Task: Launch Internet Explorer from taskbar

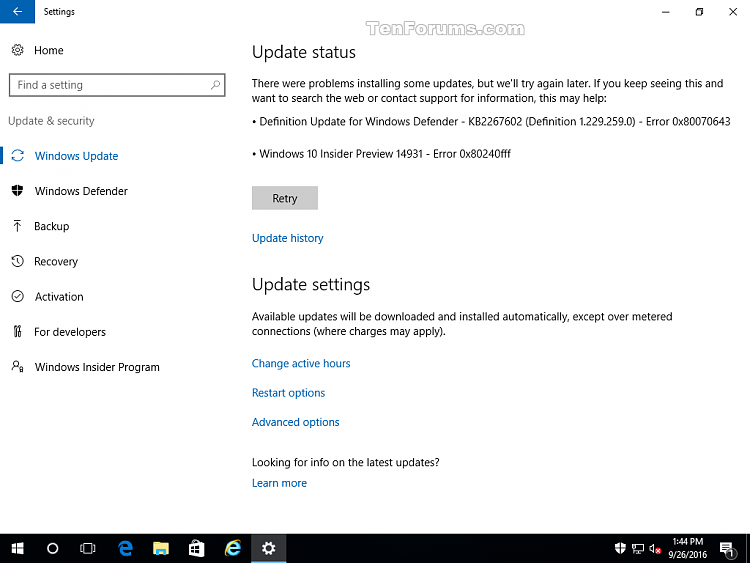Action: [233, 549]
